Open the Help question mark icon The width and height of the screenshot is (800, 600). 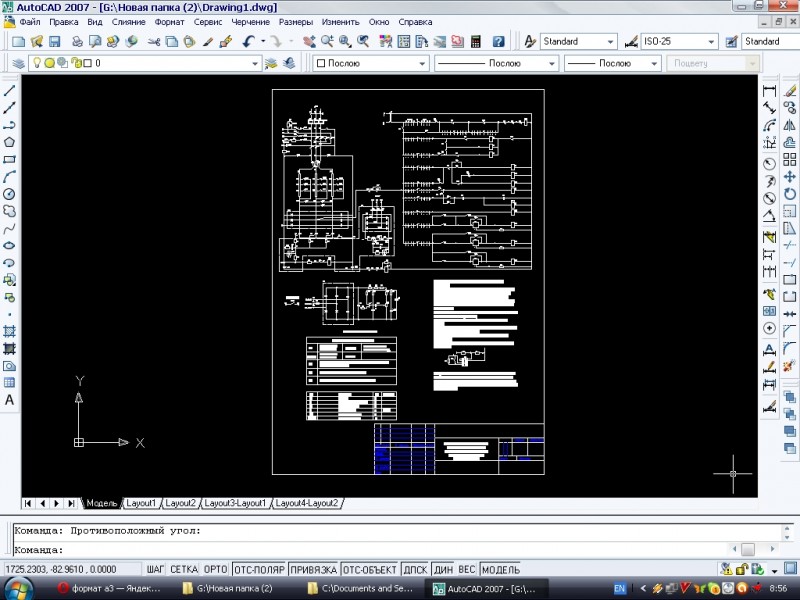498,42
